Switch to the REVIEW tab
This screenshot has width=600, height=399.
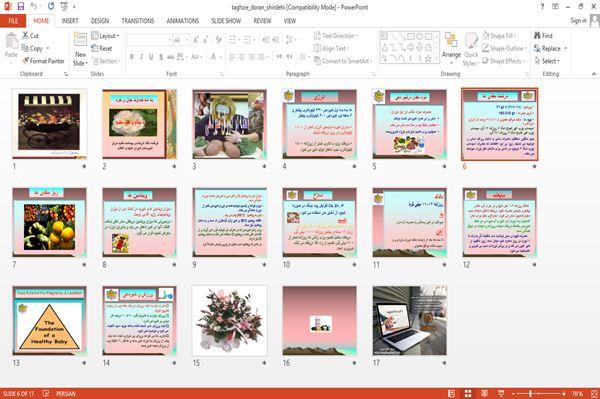click(x=262, y=21)
